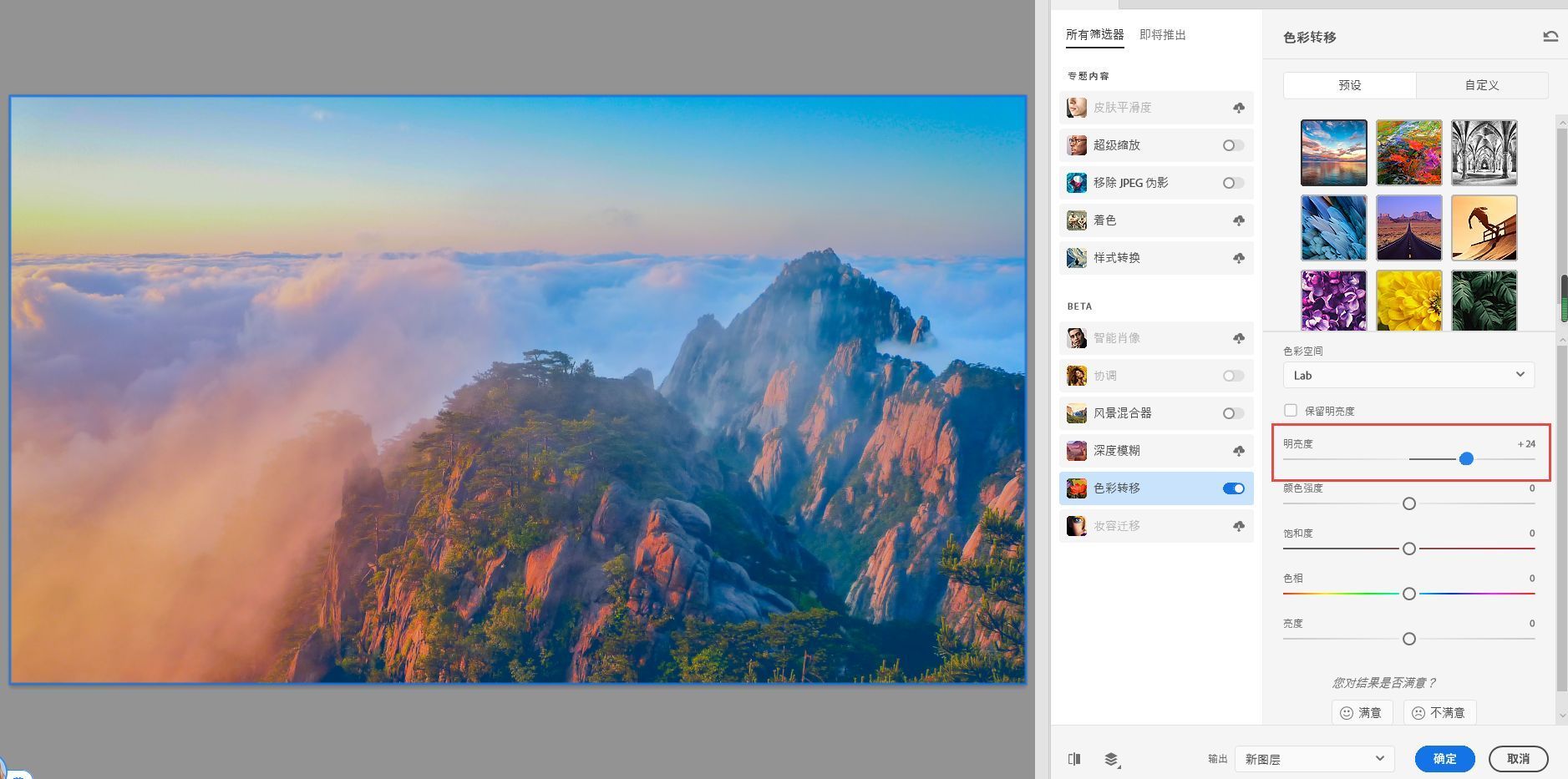Click the 确定 confirm button
1568x779 pixels.
click(1443, 758)
